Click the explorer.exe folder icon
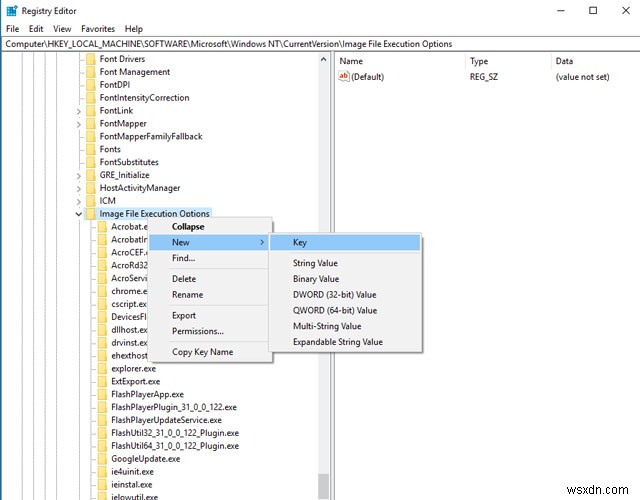This screenshot has height=500, width=640. click(102, 369)
